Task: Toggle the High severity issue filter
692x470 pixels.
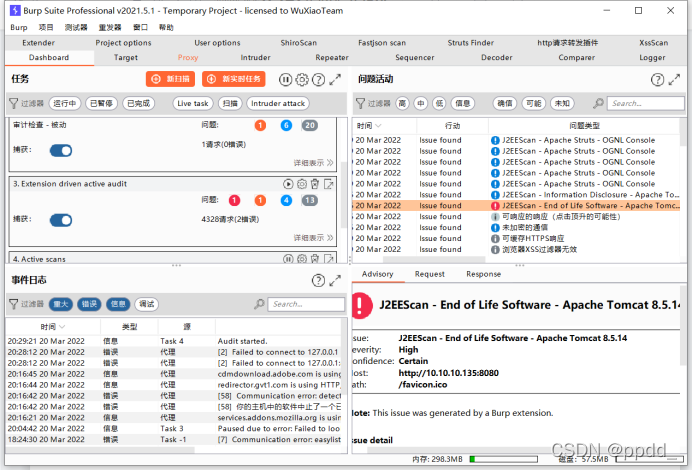Action: (x=402, y=103)
